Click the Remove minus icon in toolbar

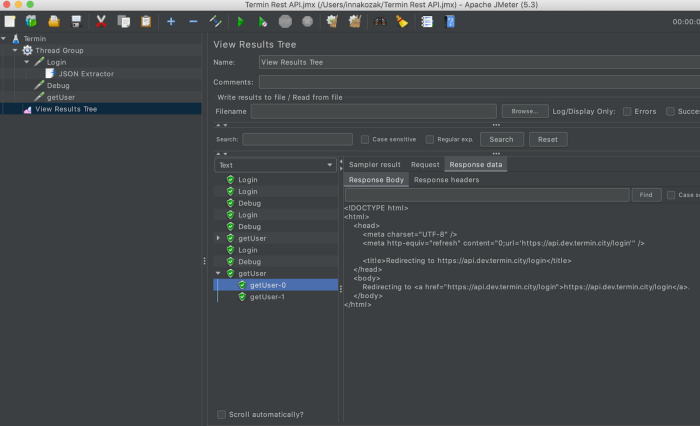click(193, 21)
